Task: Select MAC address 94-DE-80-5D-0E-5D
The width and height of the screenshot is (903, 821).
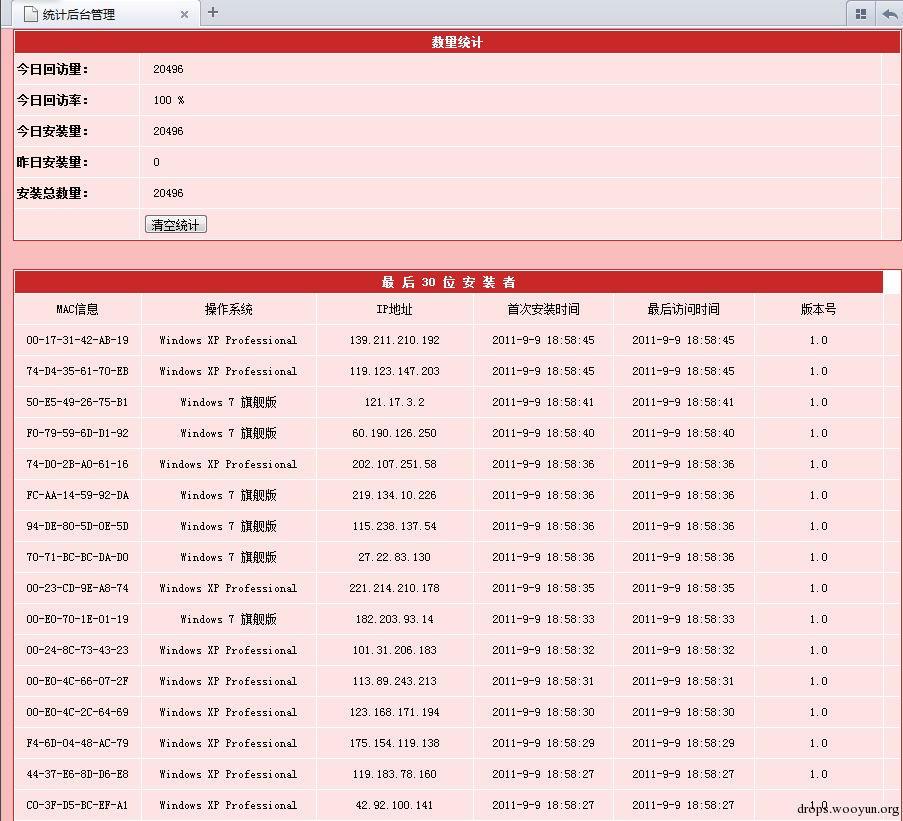Action: tap(78, 526)
